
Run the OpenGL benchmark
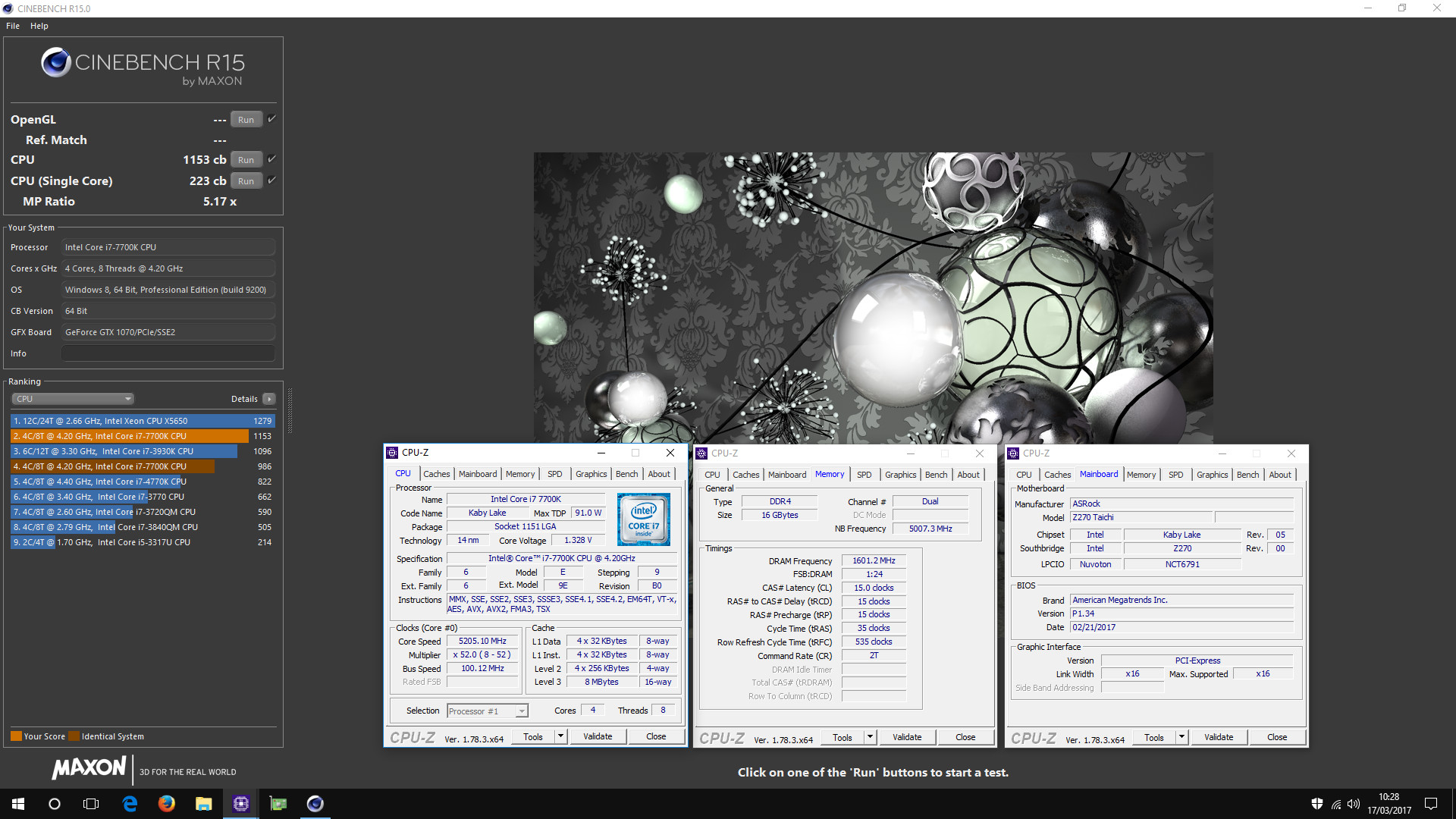tap(246, 120)
